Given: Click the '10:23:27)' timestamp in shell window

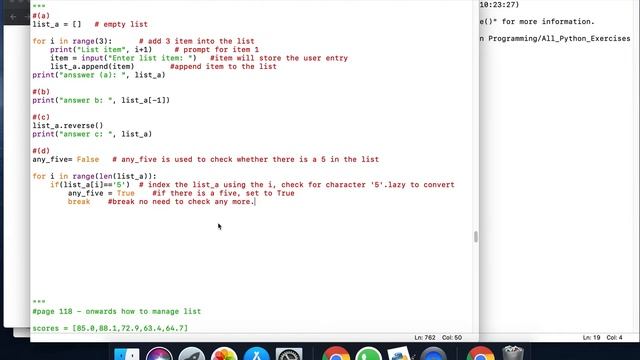Looking at the screenshot, I should [499, 5].
